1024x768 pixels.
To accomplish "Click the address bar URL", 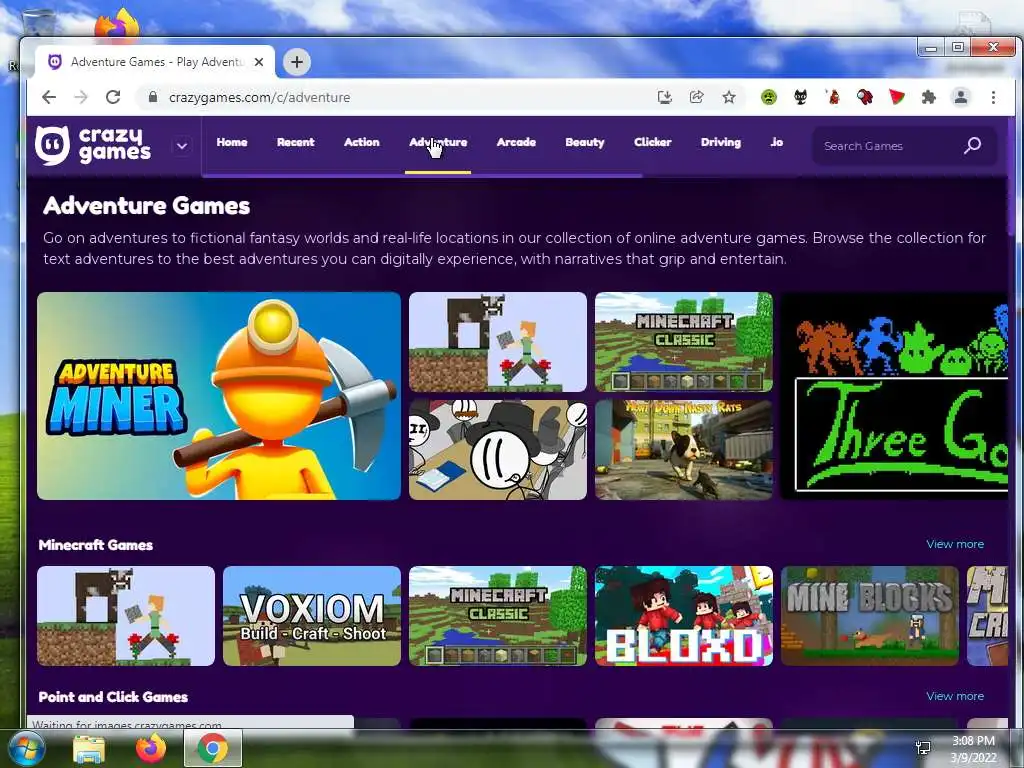I will tap(259, 97).
